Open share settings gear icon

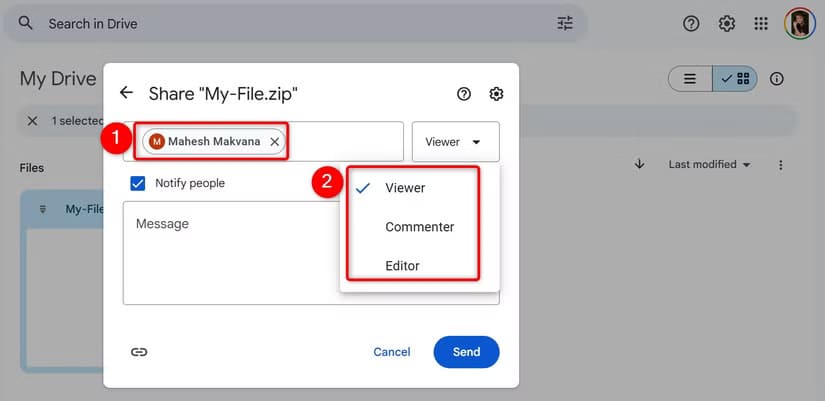(496, 94)
